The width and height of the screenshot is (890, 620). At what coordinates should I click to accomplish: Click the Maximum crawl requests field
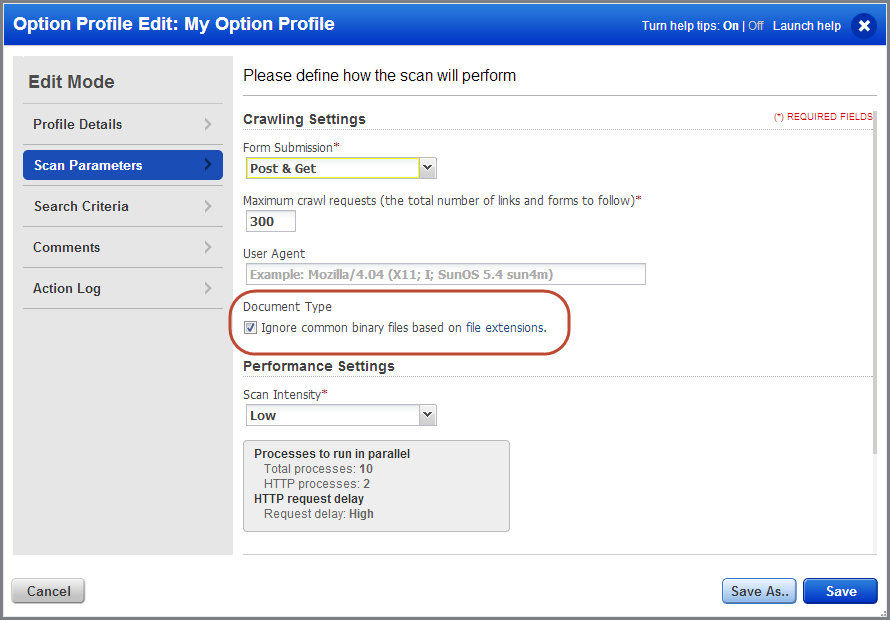coord(271,221)
